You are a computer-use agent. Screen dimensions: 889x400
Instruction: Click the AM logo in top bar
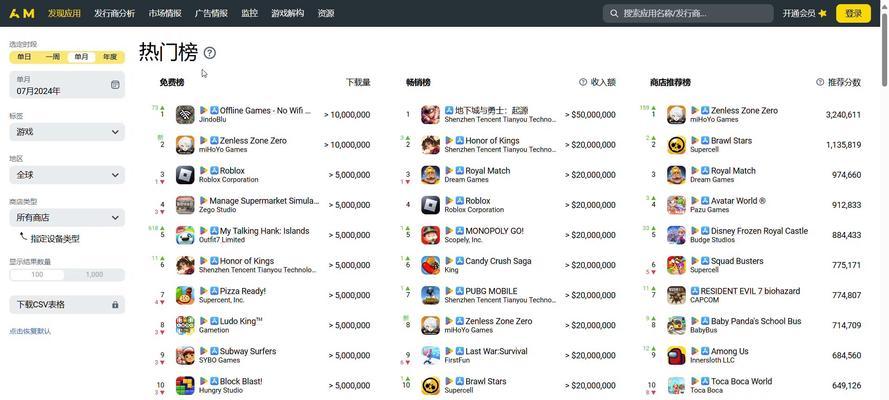[22, 13]
